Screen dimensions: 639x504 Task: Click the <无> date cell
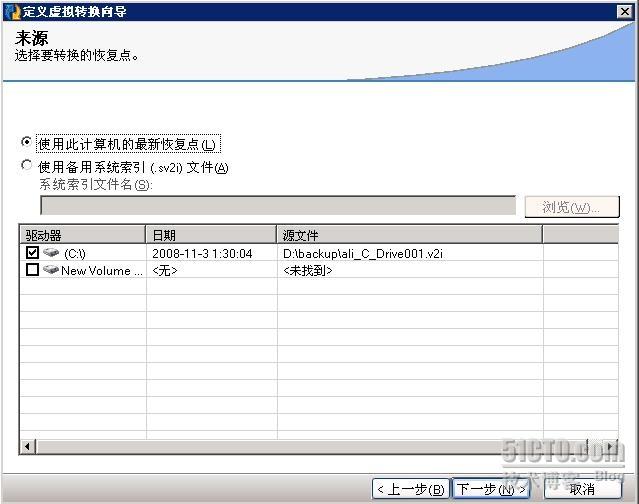pos(165,271)
